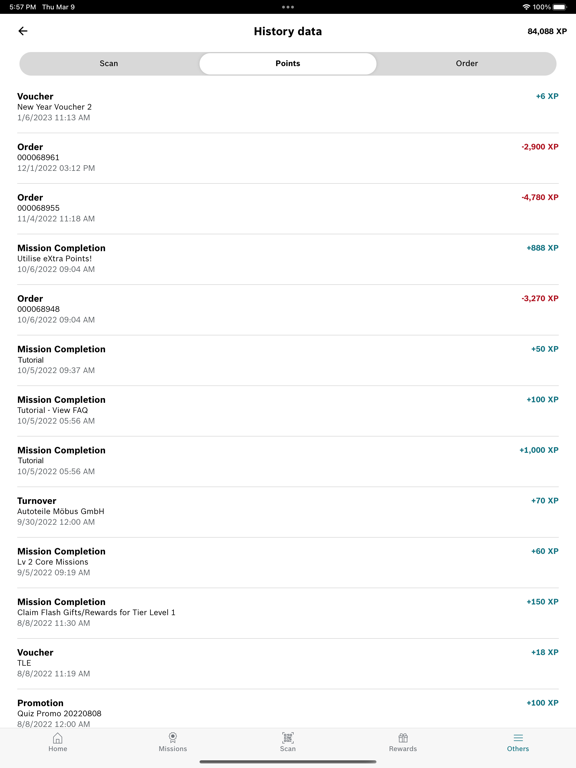Image resolution: width=576 pixels, height=768 pixels.
Task: Open Lv 2 Core Missions entry
Action: point(288,562)
